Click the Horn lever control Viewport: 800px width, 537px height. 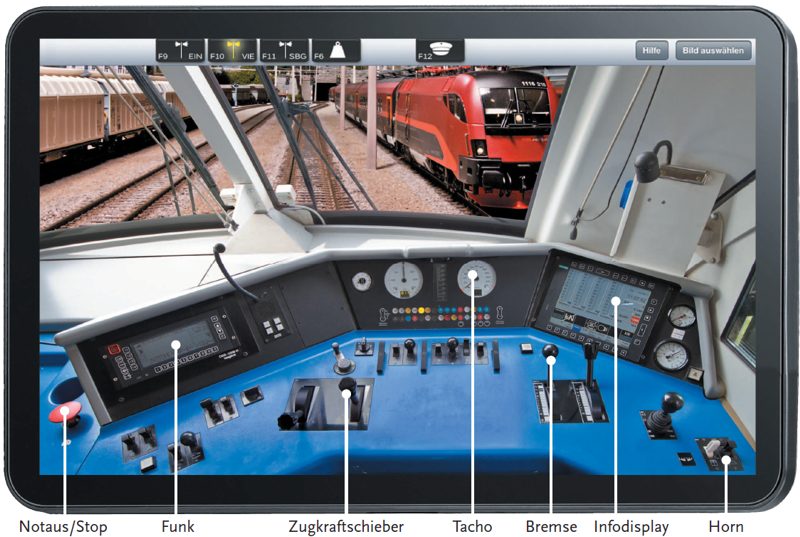(719, 452)
